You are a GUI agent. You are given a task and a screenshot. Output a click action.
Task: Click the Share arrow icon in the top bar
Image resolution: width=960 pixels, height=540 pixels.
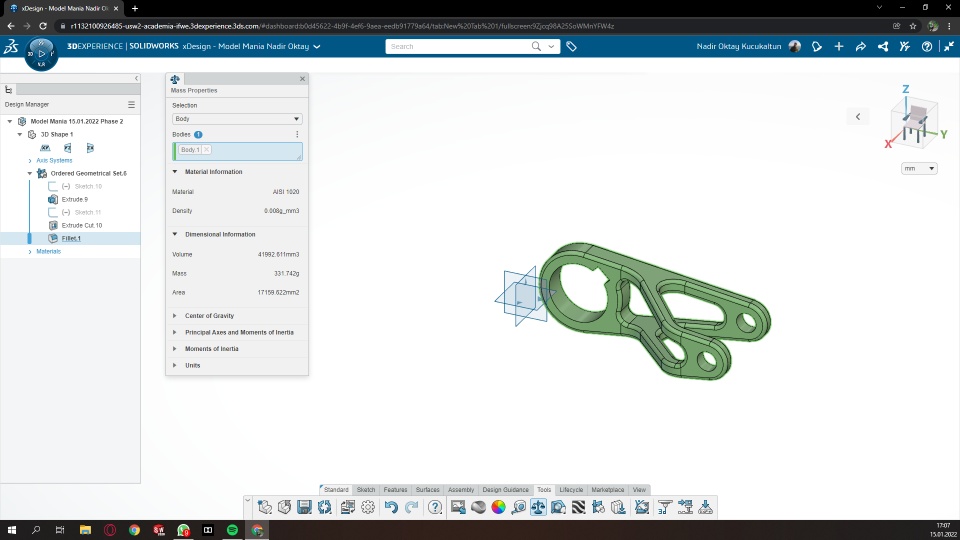click(861, 47)
